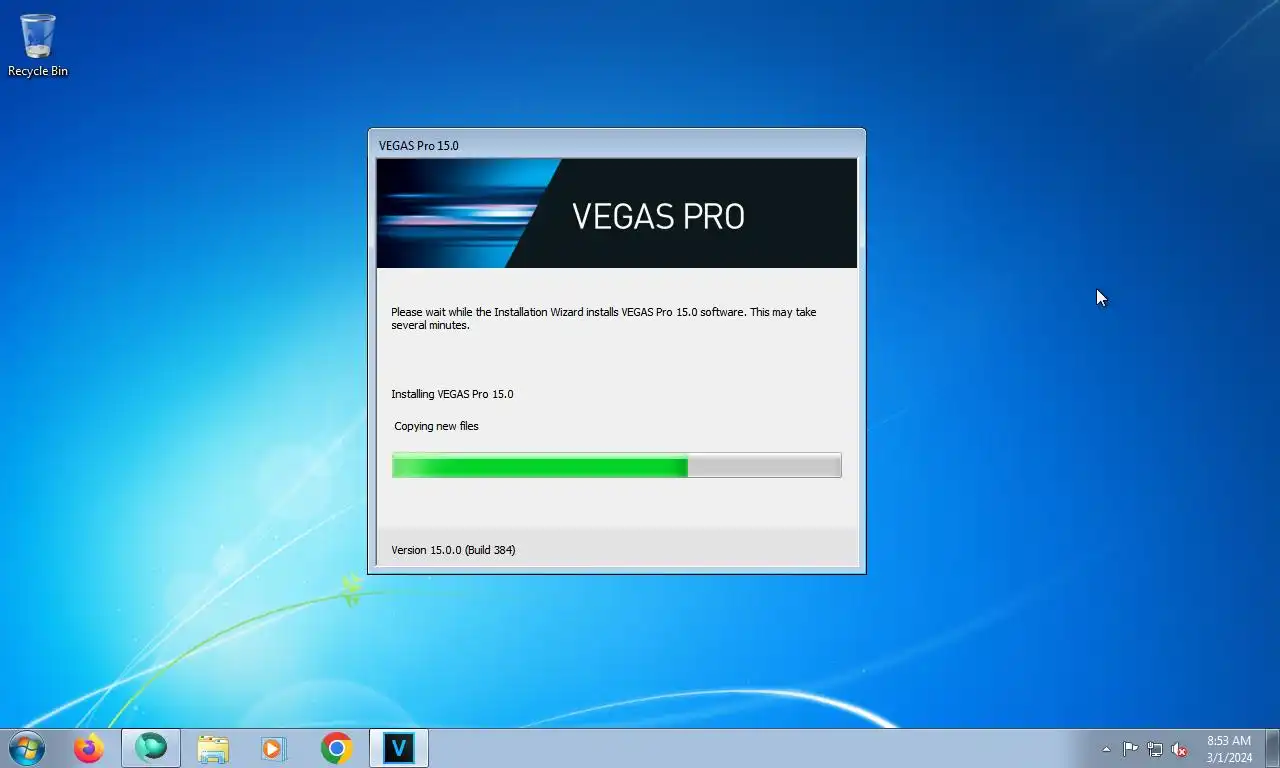The width and height of the screenshot is (1280, 768).
Task: Click the 'Please wait while' instruction text
Action: tap(604, 319)
